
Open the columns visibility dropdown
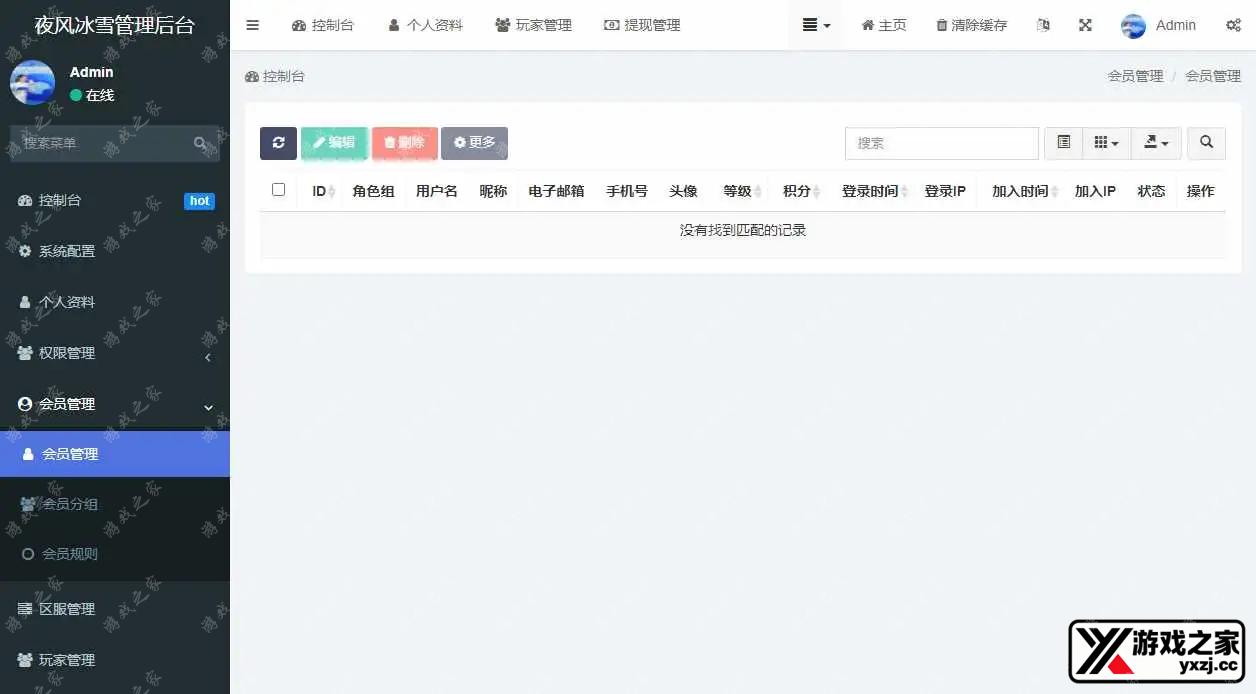1106,143
